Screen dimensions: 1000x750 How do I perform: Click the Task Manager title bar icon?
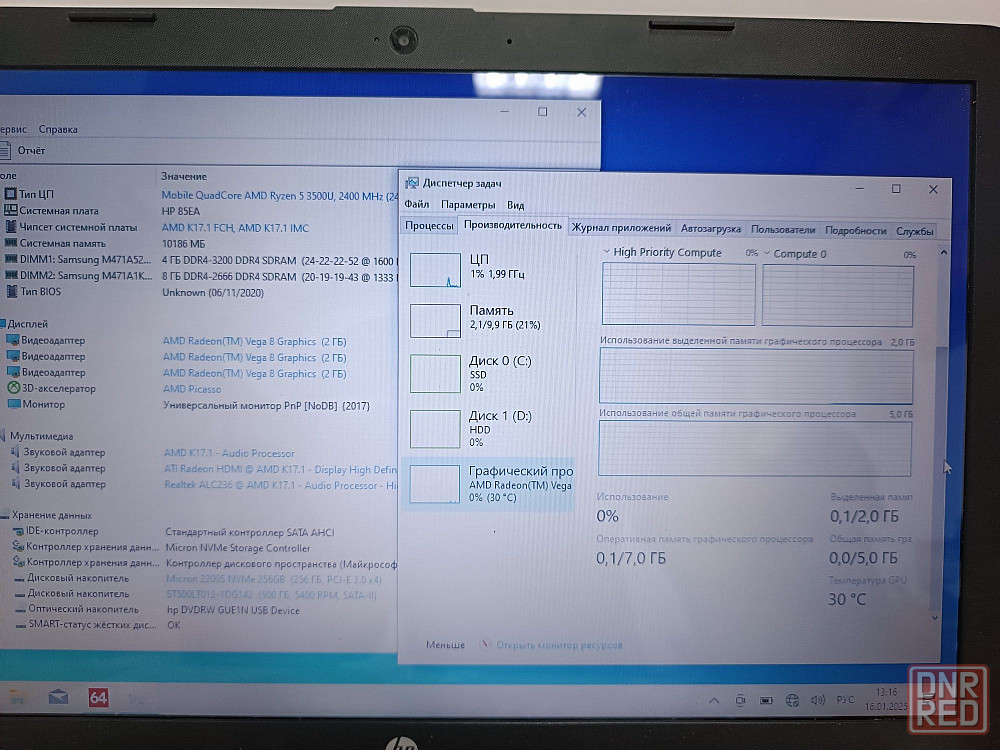[x=412, y=183]
